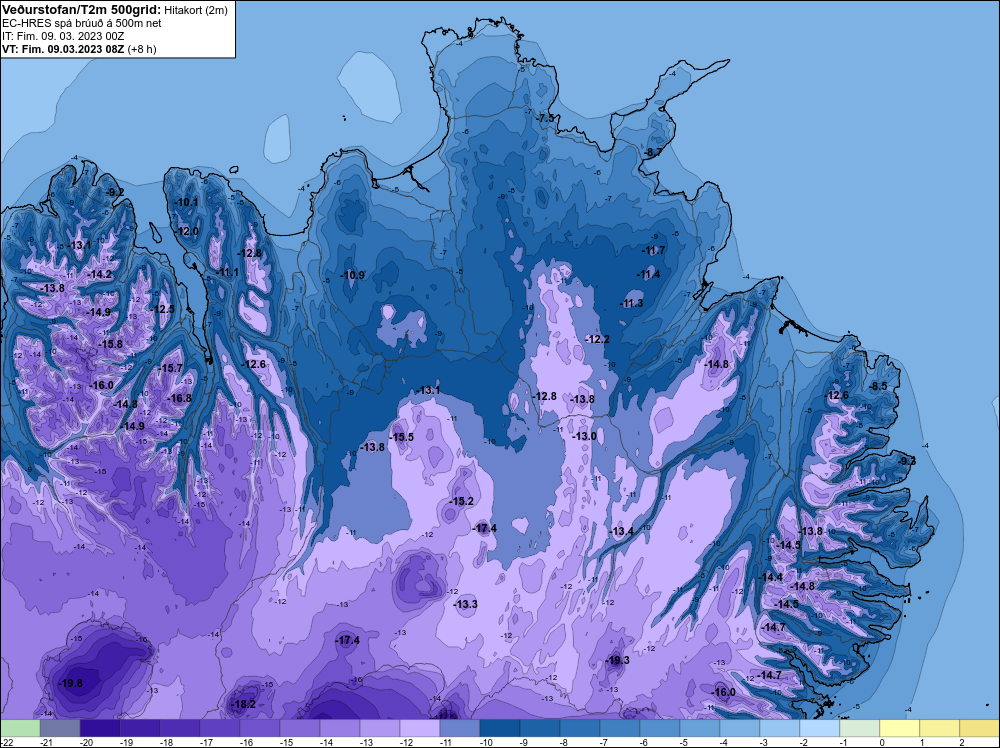Viewport: 1000px width, 748px height.
Task: Click the -7.5 temperature value
Action: click(x=546, y=119)
